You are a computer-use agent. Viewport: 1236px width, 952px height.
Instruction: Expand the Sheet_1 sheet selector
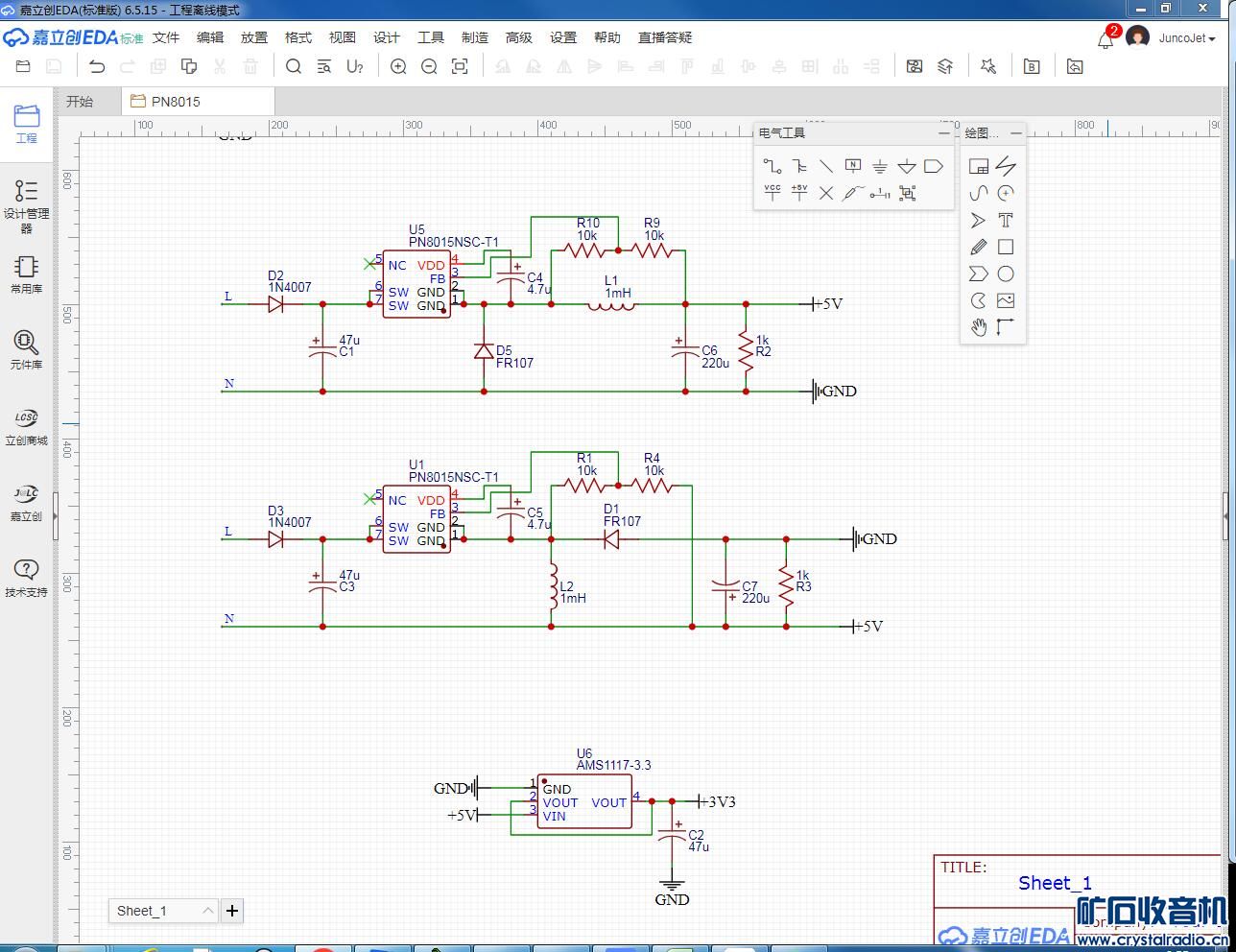pyautogui.click(x=207, y=911)
